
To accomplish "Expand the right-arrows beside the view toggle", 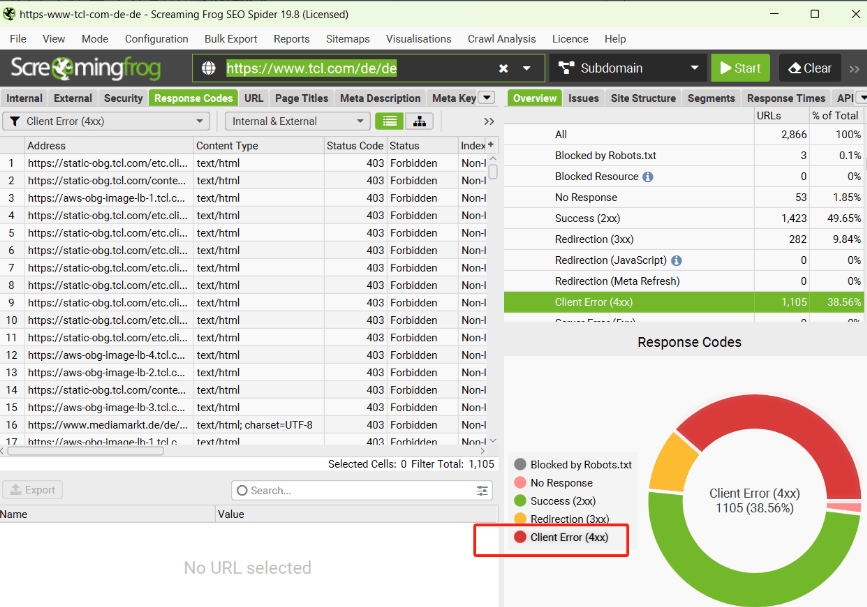I will pyautogui.click(x=489, y=121).
